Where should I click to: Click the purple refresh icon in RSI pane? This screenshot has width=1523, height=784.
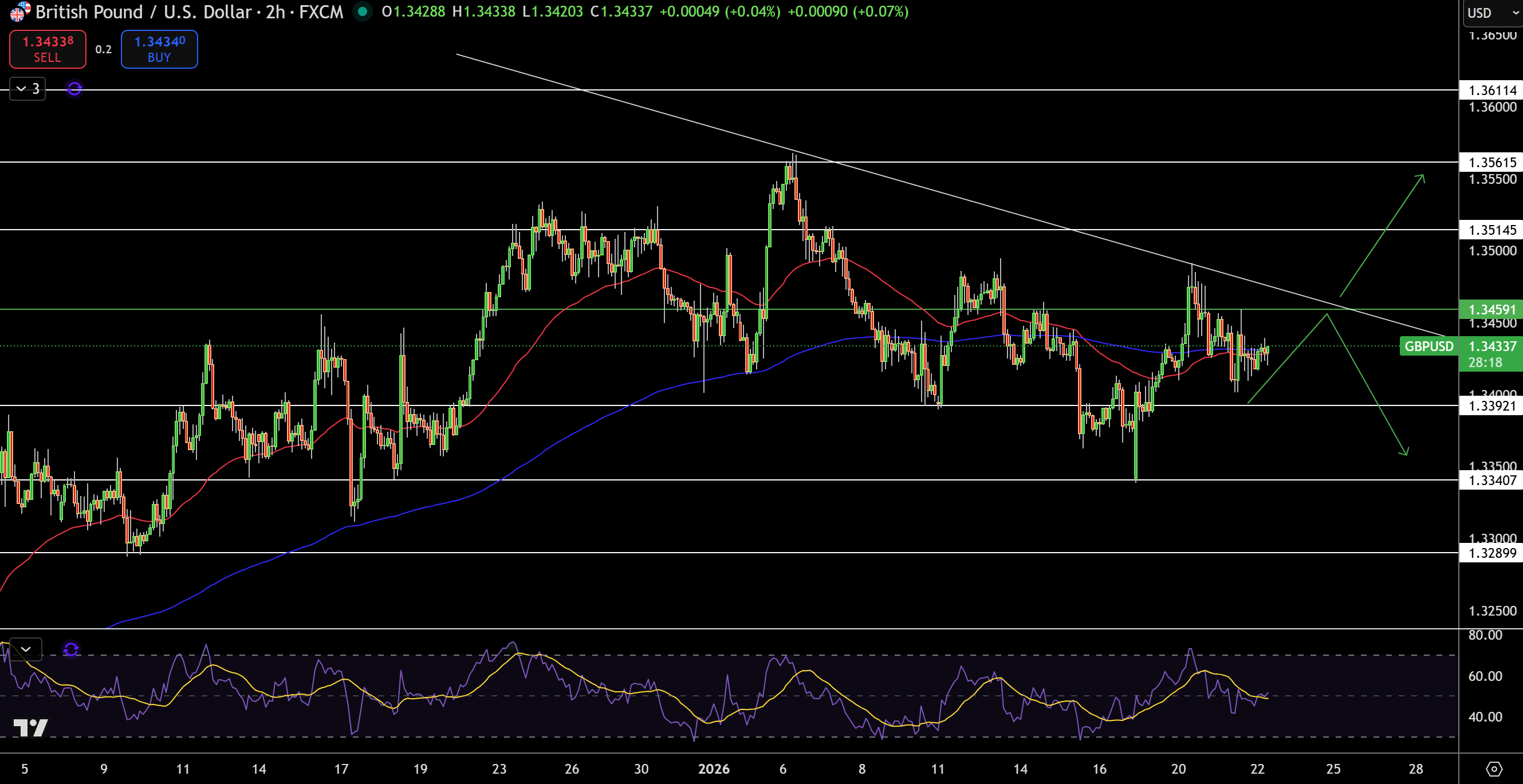71,650
